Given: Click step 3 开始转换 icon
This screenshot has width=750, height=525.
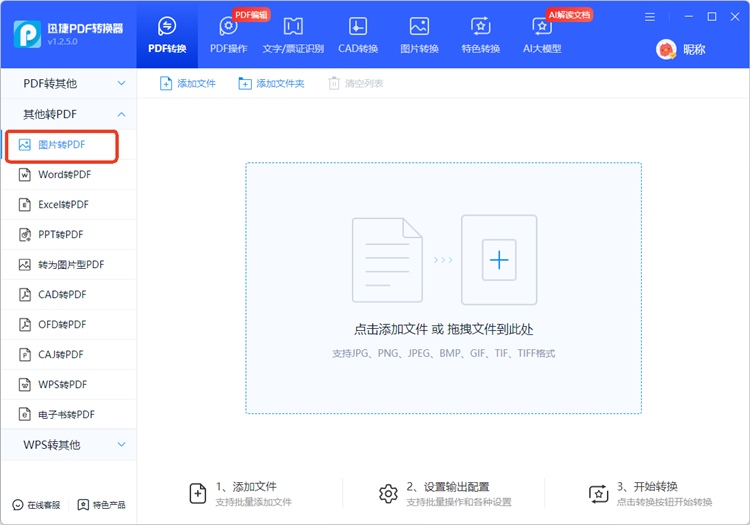Looking at the screenshot, I should (x=598, y=494).
